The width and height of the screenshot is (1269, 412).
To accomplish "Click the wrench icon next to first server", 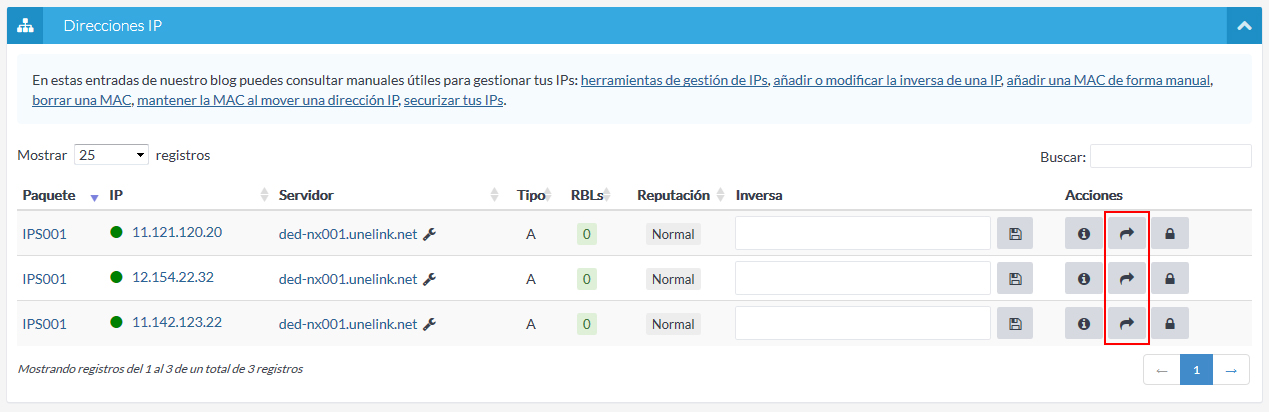I will (430, 234).
